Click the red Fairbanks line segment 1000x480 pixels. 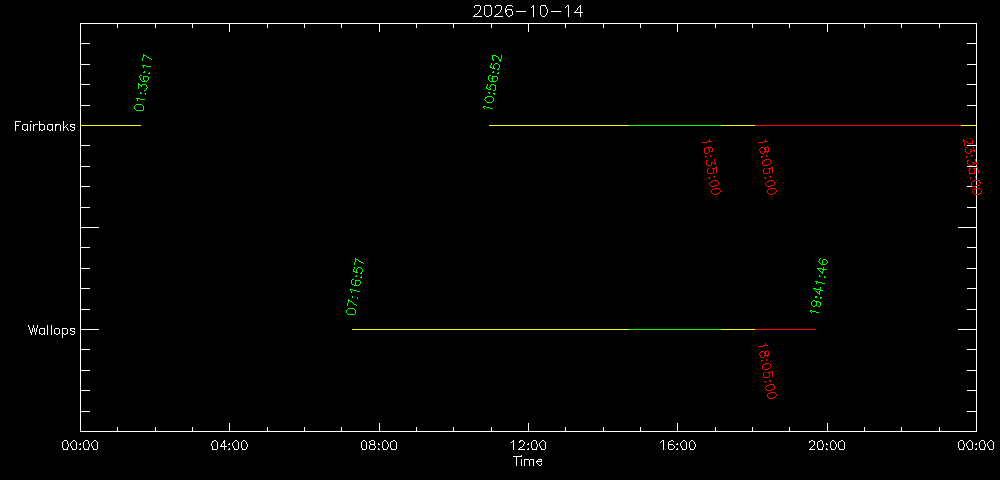(x=858, y=126)
